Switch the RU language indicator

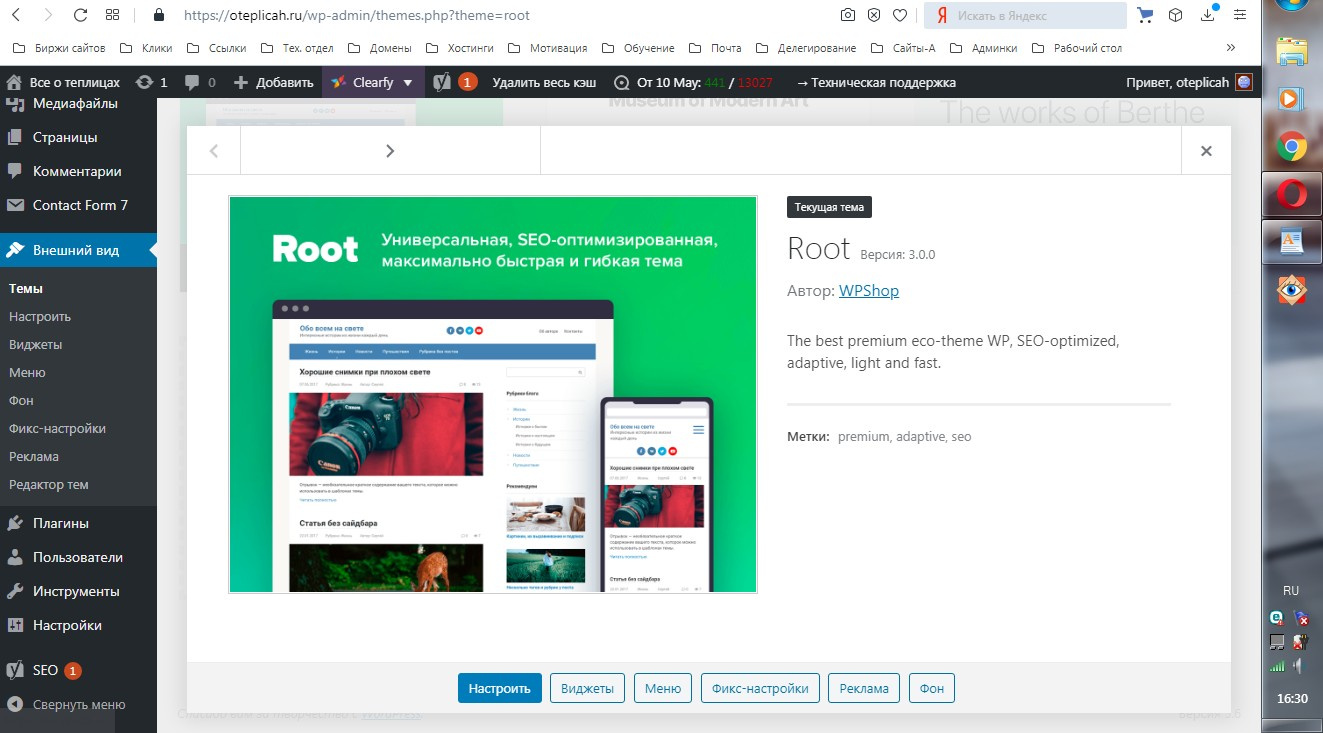point(1291,591)
